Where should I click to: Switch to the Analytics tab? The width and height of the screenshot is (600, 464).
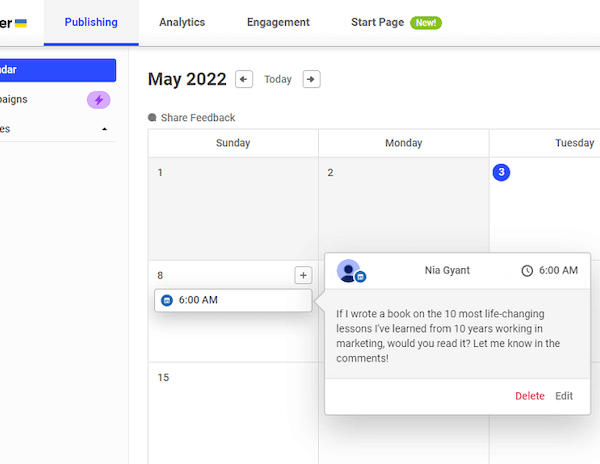[x=182, y=22]
